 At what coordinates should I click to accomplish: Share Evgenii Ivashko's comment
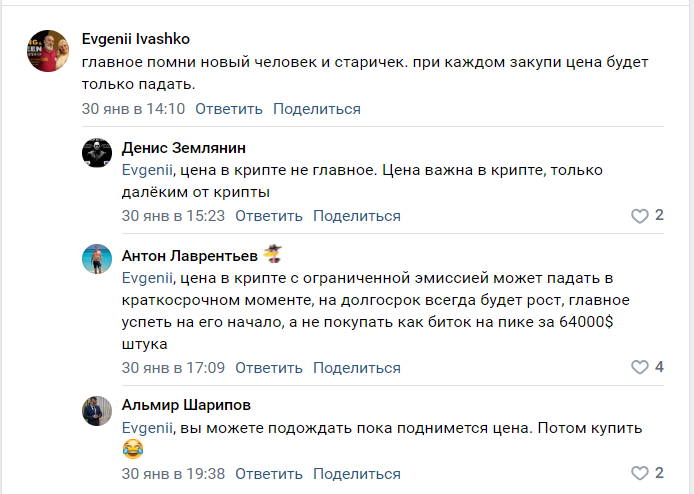coord(317,109)
